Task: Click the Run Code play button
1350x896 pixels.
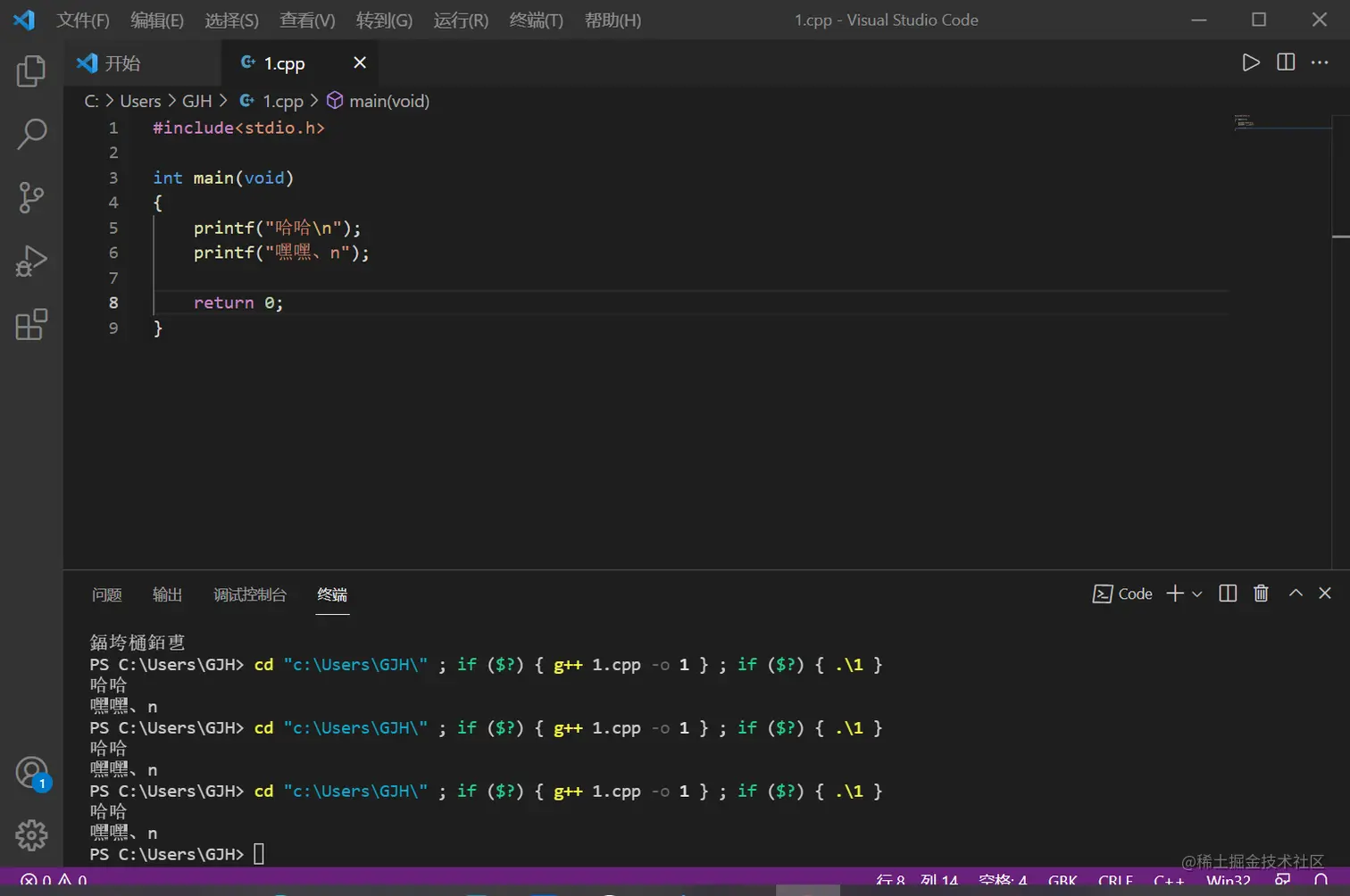Action: (1251, 62)
